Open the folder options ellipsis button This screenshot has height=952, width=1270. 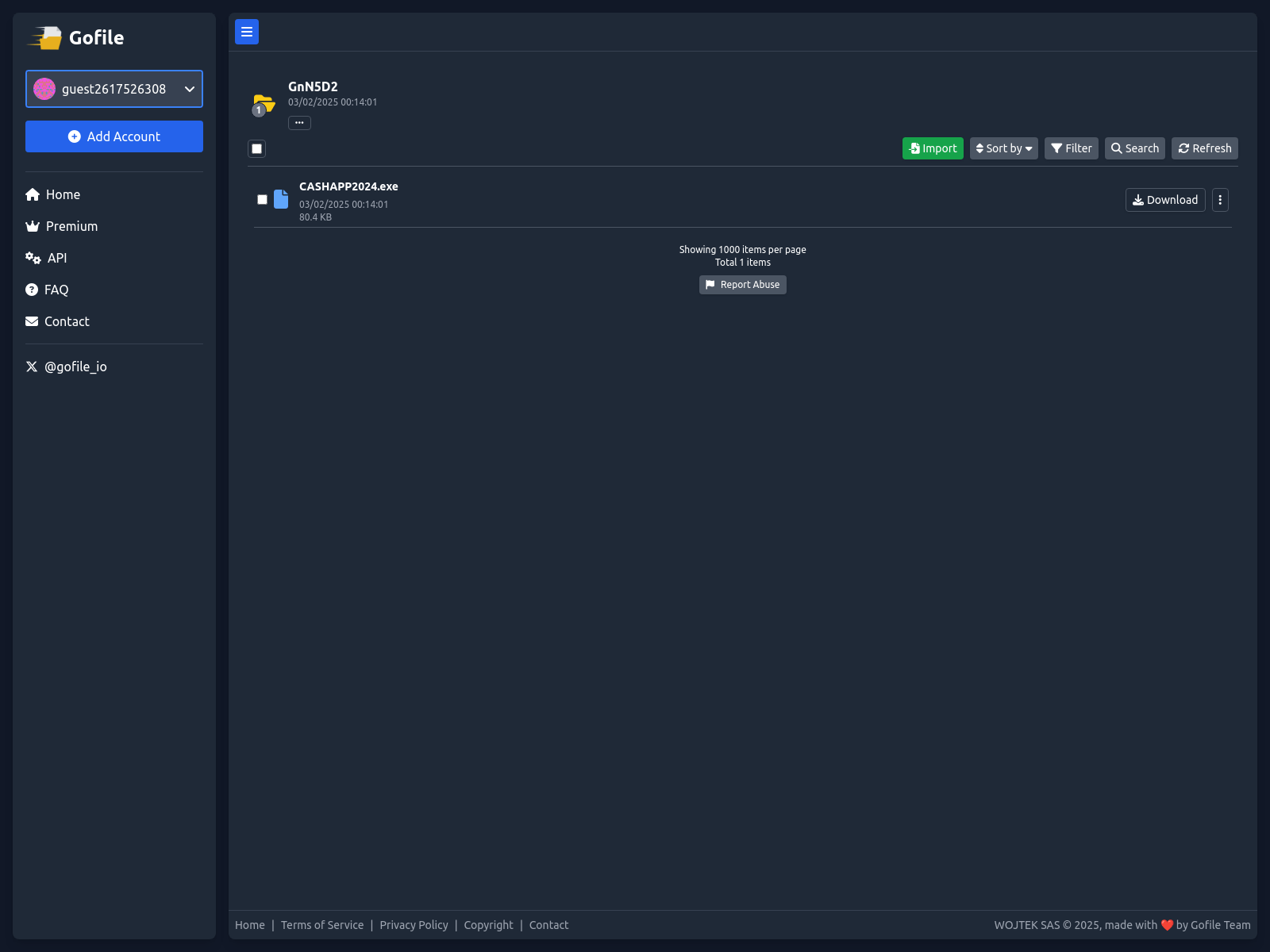(299, 123)
